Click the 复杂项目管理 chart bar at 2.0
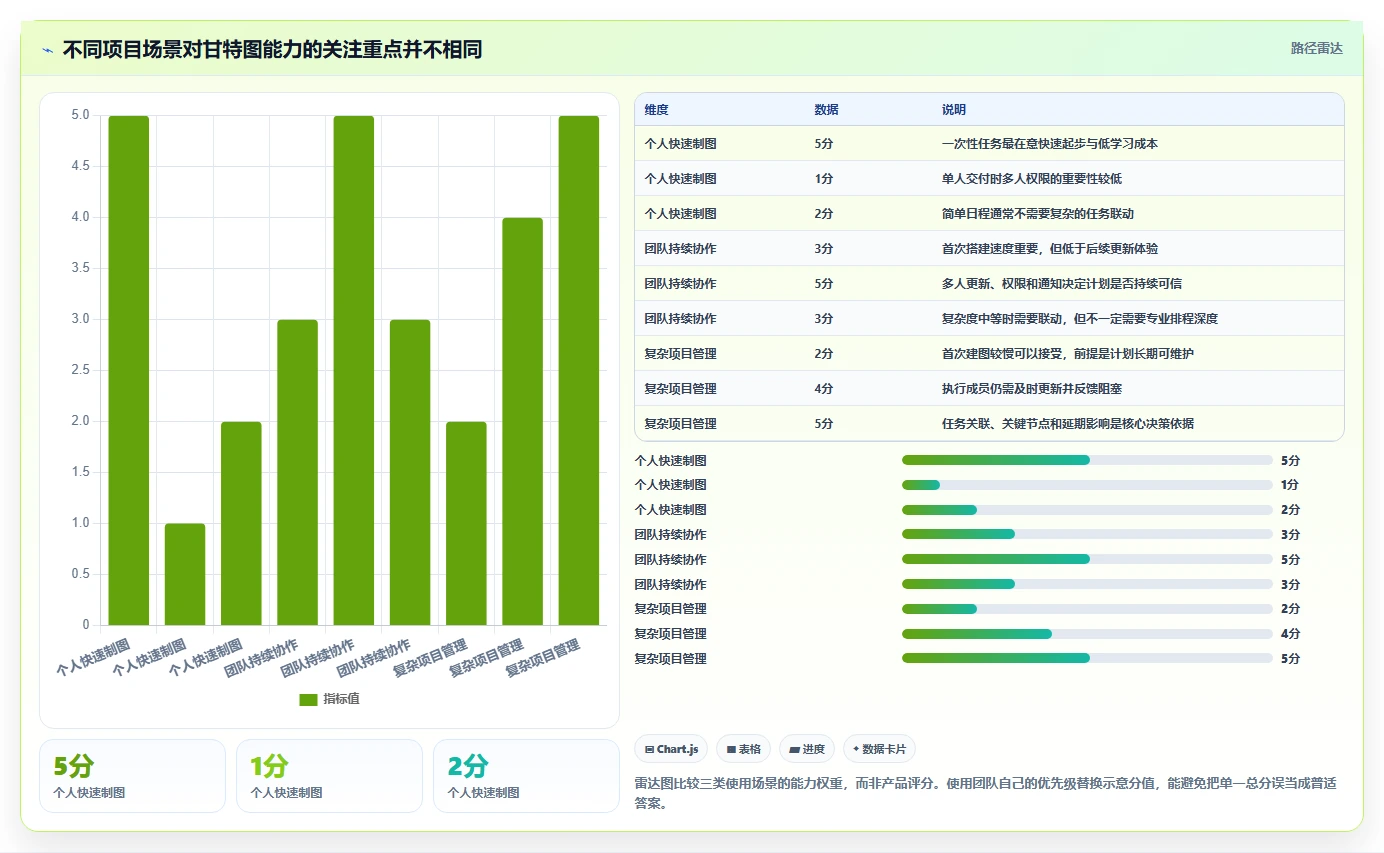 click(x=466, y=524)
